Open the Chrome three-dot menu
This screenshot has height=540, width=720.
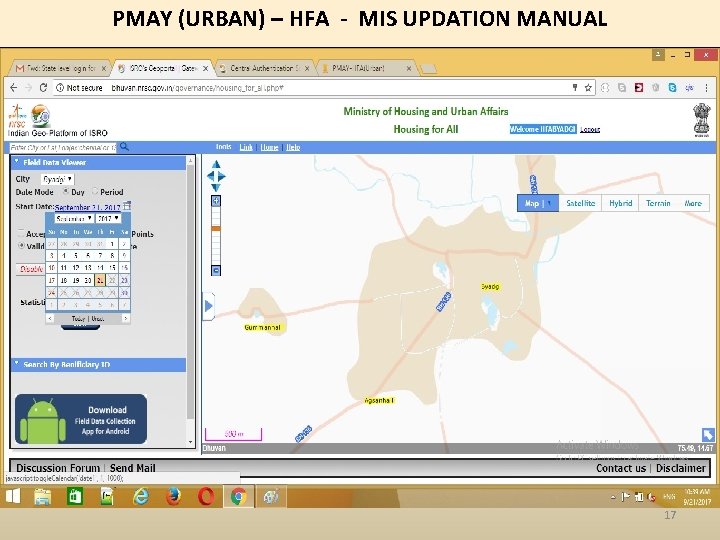point(706,87)
